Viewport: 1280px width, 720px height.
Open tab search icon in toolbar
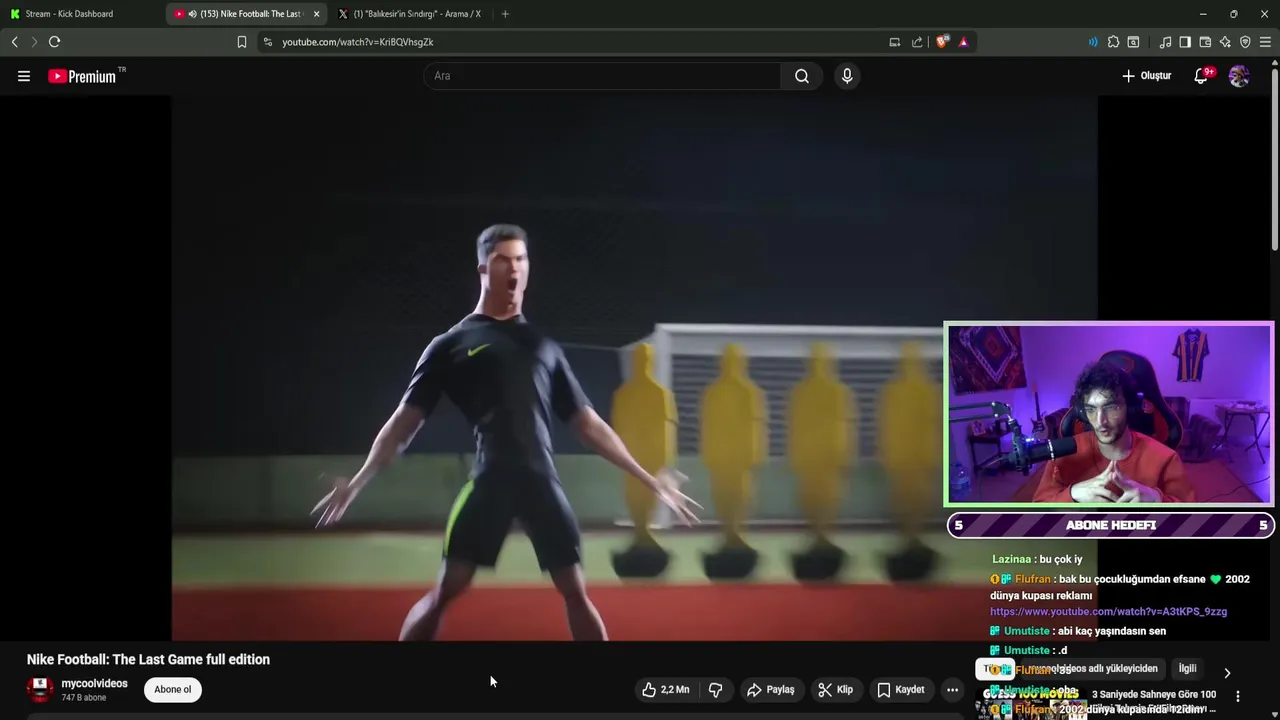[x=1133, y=42]
